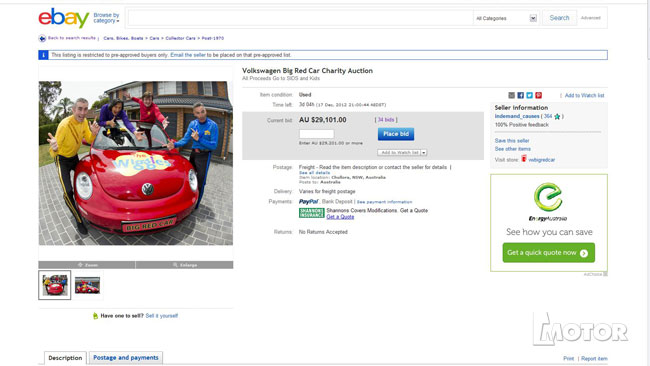Click the main Big Red Car photo
The width and height of the screenshot is (650, 366).
click(136, 163)
